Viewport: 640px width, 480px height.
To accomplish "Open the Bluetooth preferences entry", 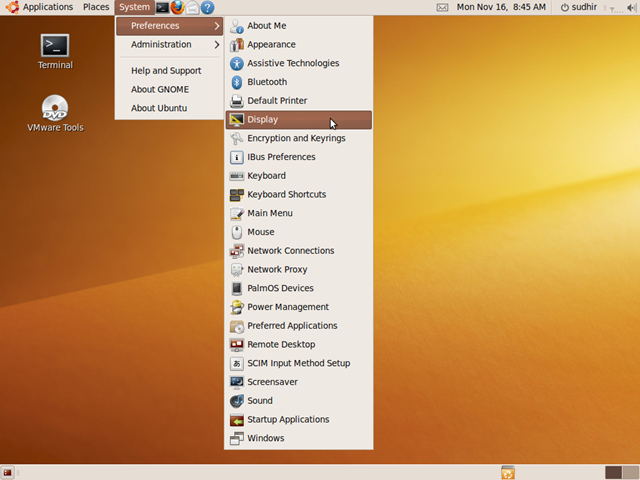I will click(x=267, y=82).
